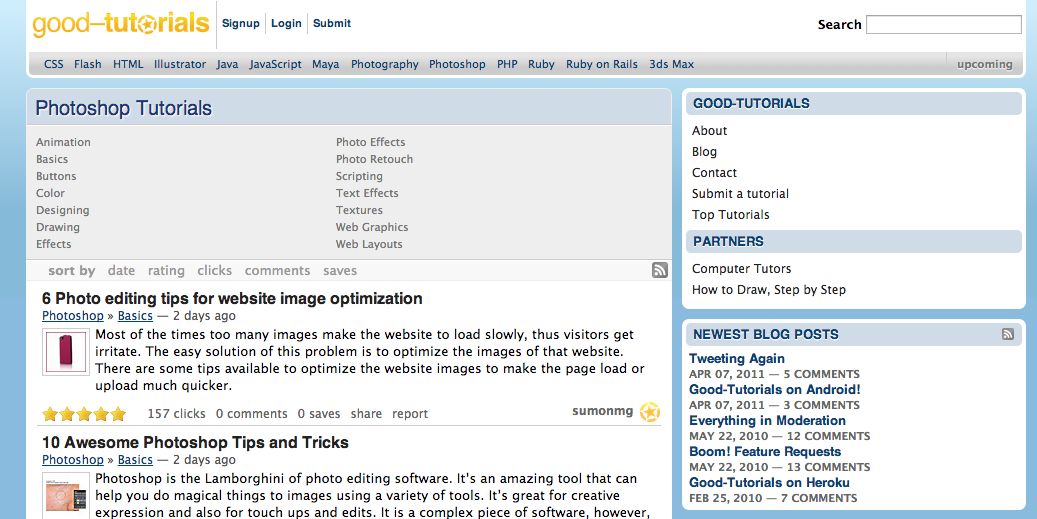This screenshot has width=1037, height=519.
Task: Click report on the photo editing tips tutorial
Action: point(410,414)
